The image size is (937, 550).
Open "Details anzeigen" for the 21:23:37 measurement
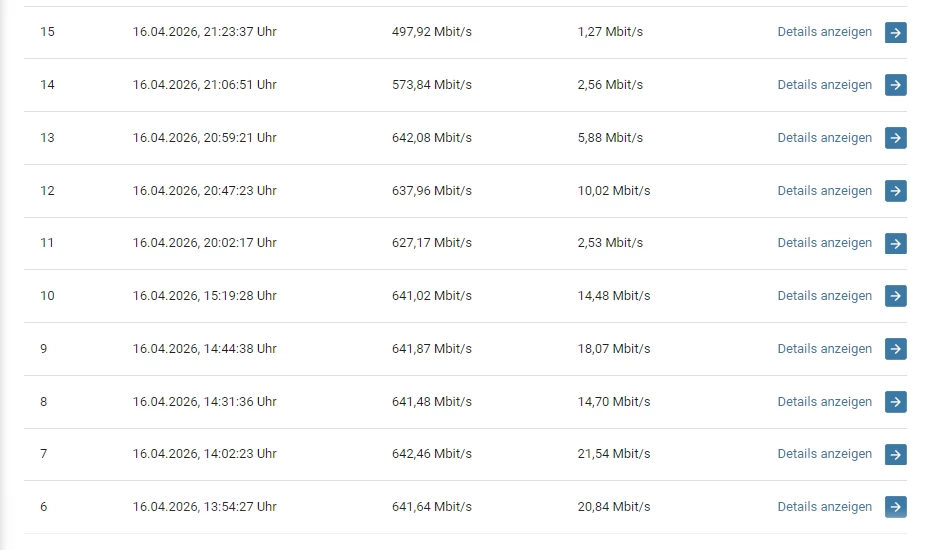(x=824, y=32)
